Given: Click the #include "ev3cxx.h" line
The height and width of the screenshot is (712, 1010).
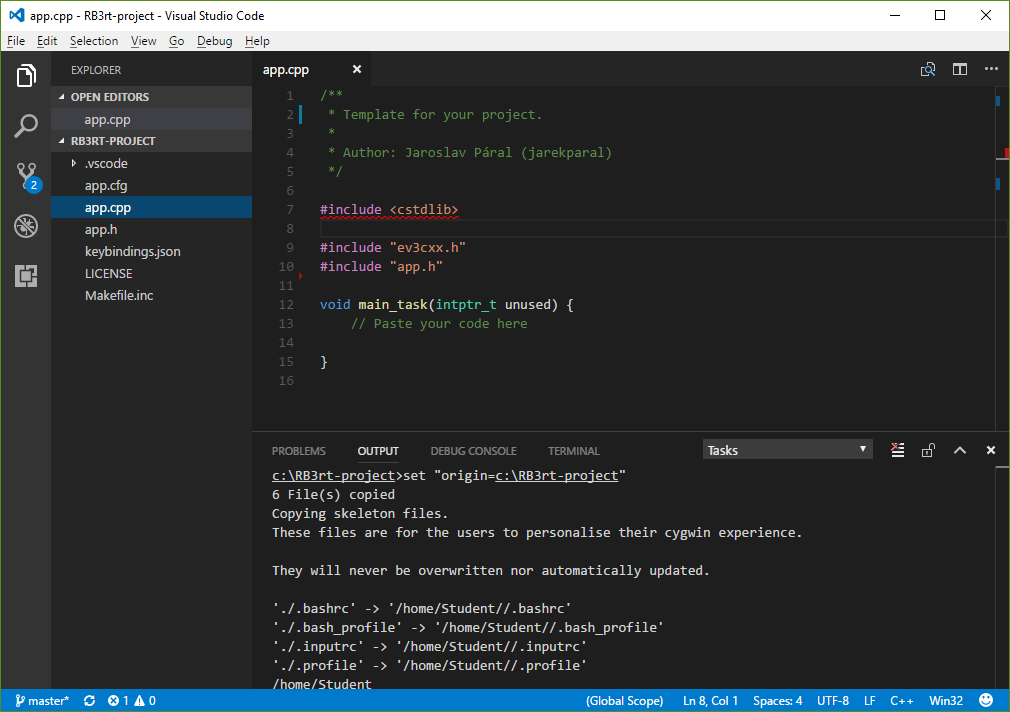Looking at the screenshot, I should [393, 247].
